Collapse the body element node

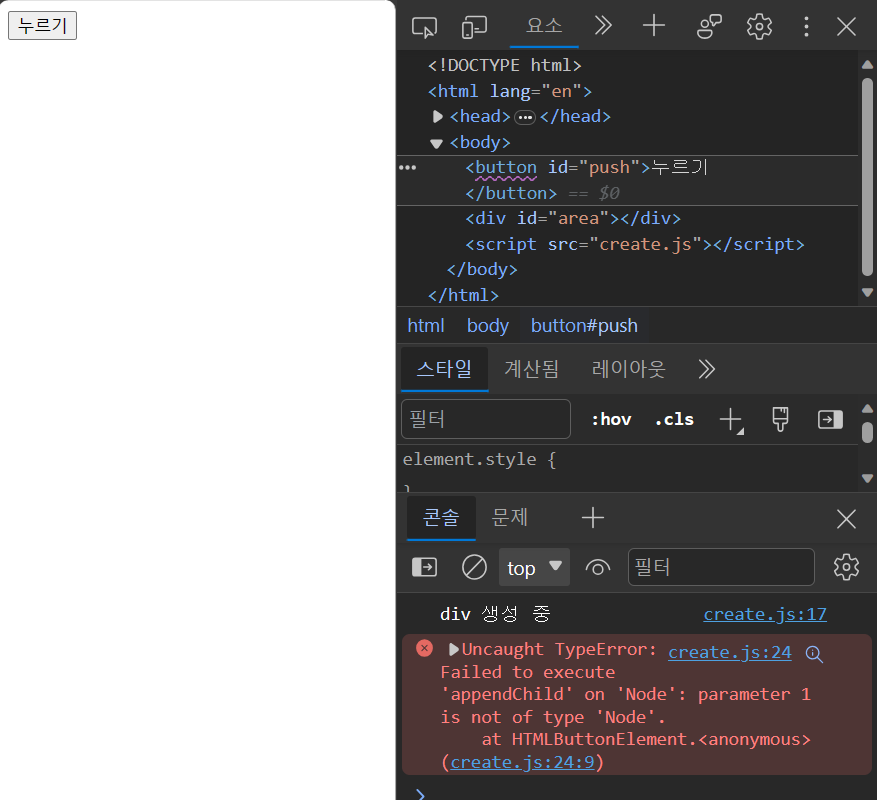point(436,144)
